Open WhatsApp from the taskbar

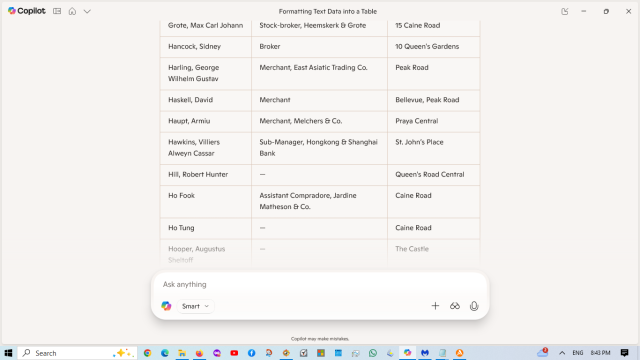(x=373, y=353)
